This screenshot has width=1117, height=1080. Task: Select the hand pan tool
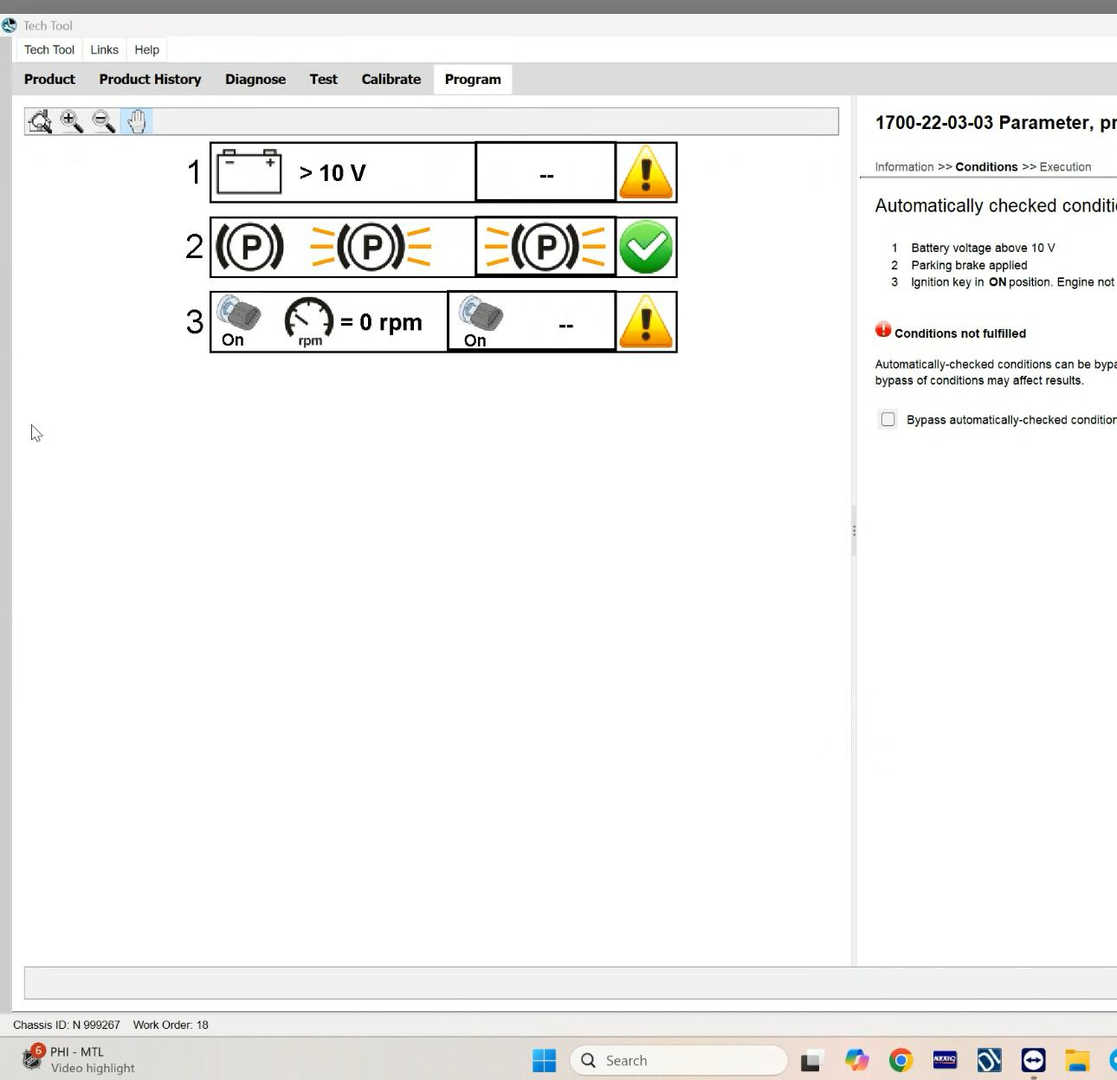(137, 122)
